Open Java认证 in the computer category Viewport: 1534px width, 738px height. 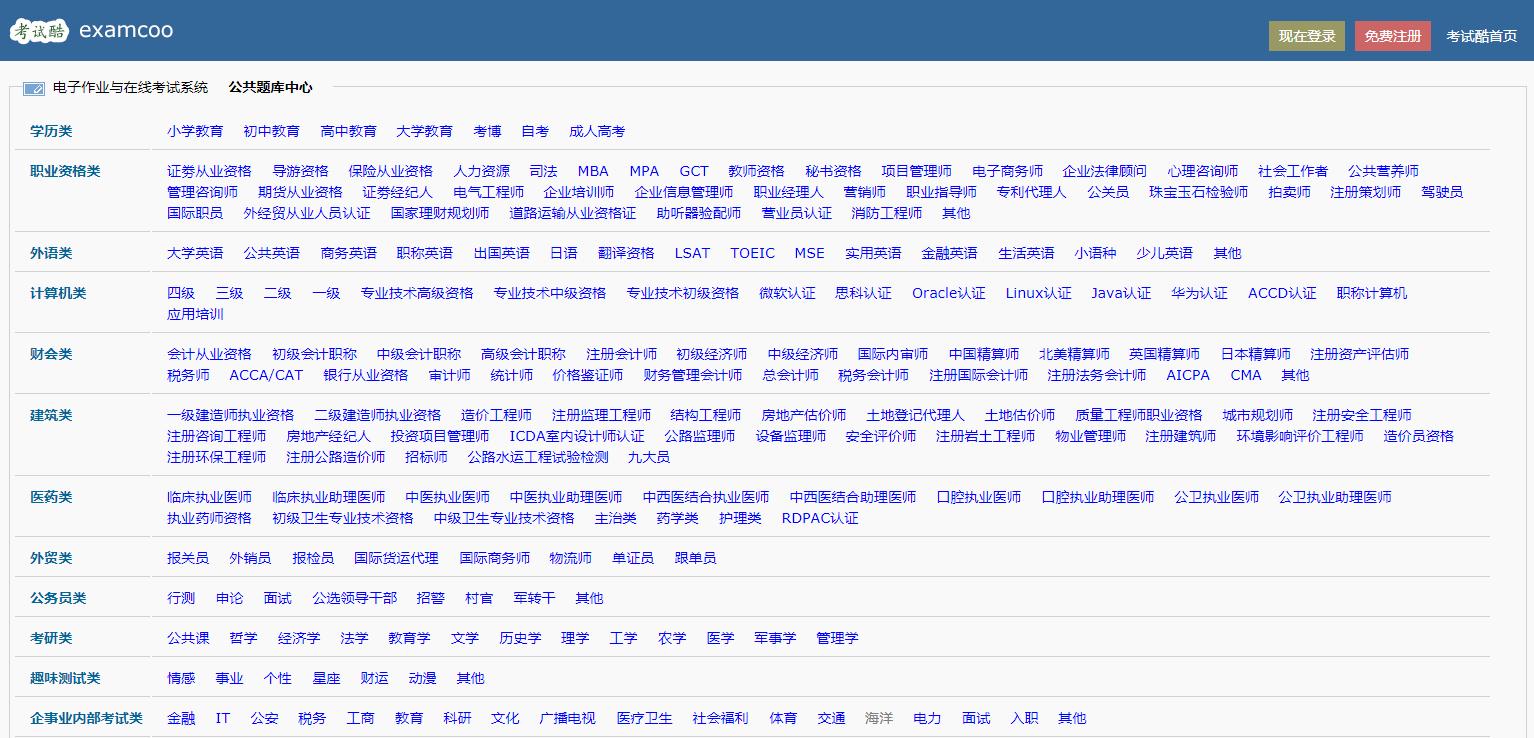(1118, 293)
